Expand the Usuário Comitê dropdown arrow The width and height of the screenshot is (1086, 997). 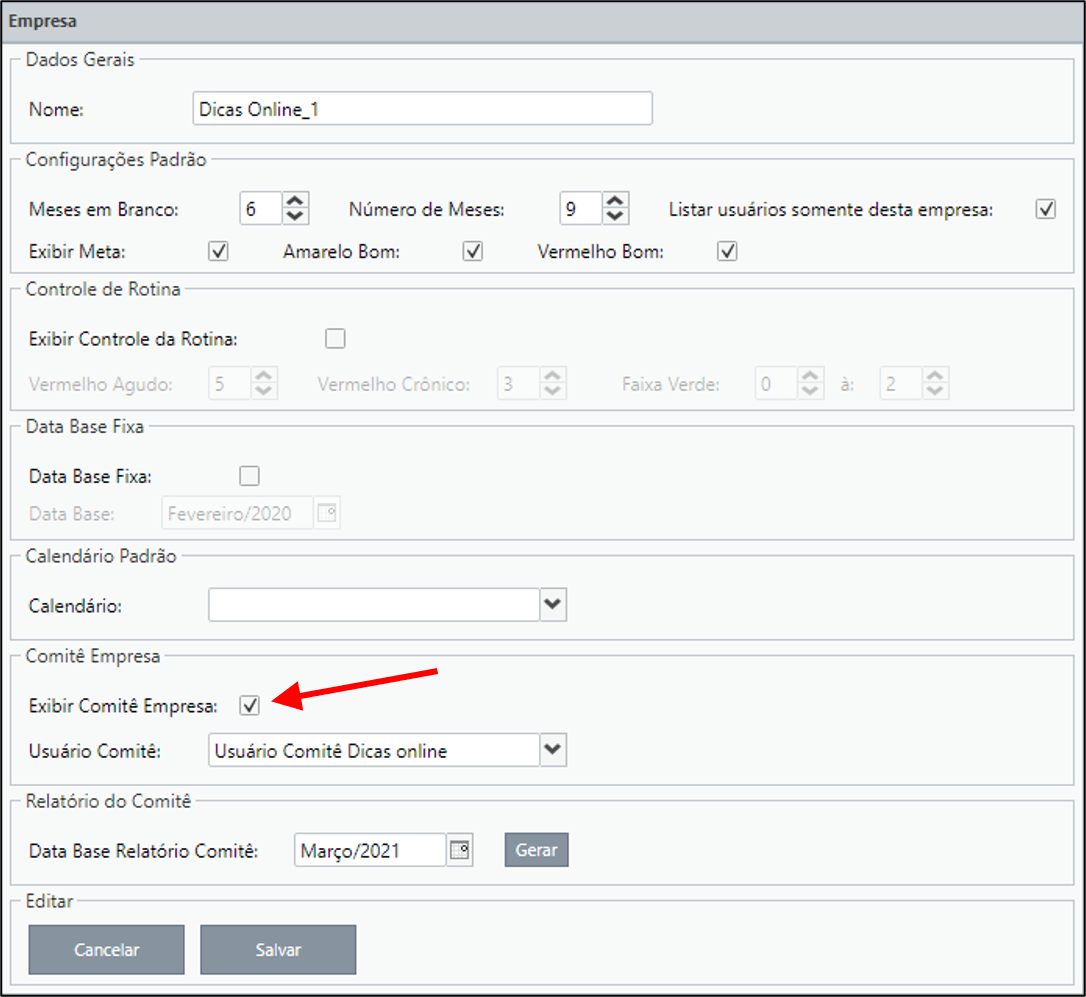[553, 750]
